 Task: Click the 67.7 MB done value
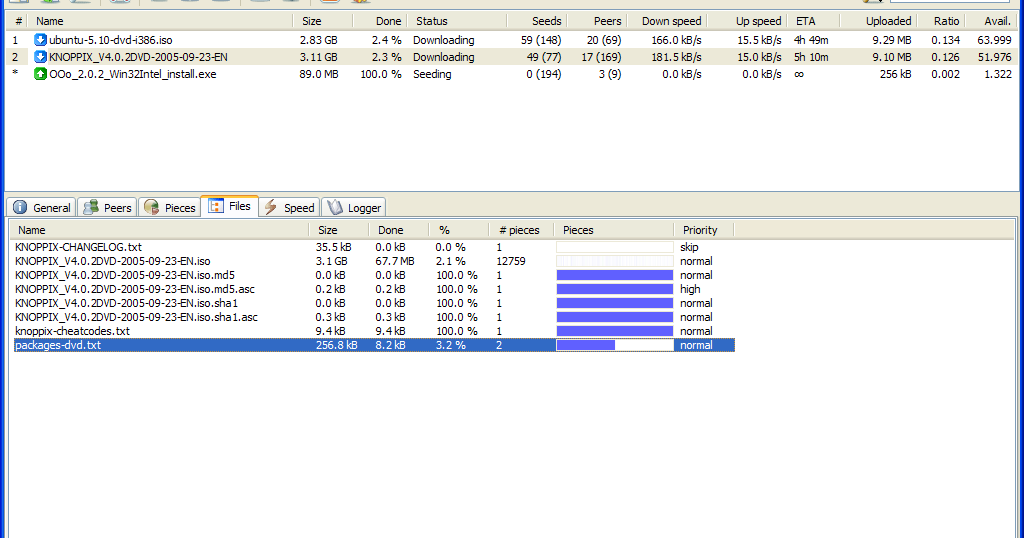[394, 261]
